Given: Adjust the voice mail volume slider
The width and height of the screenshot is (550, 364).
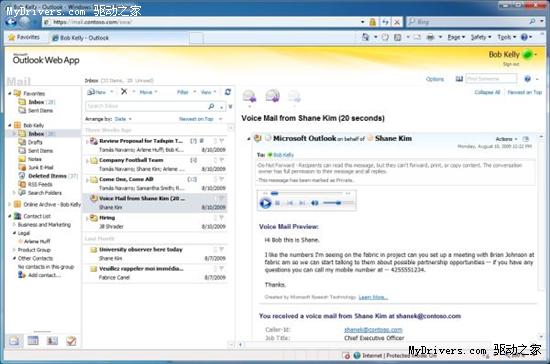Looking at the screenshot, I should pos(338,203).
